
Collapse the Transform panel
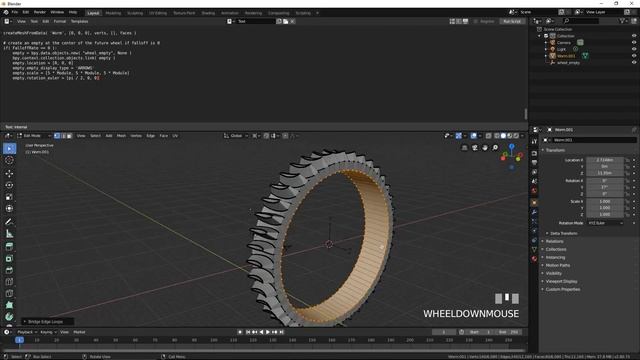tap(555, 150)
